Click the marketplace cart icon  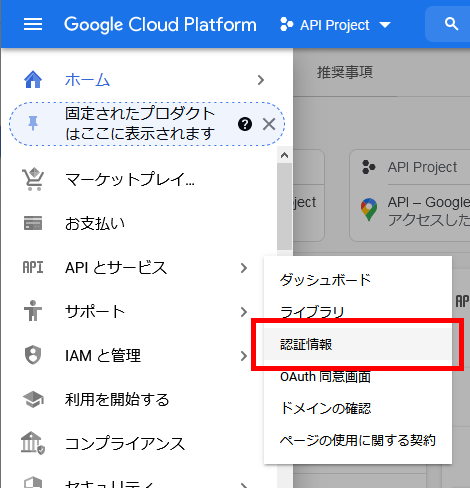tap(33, 179)
